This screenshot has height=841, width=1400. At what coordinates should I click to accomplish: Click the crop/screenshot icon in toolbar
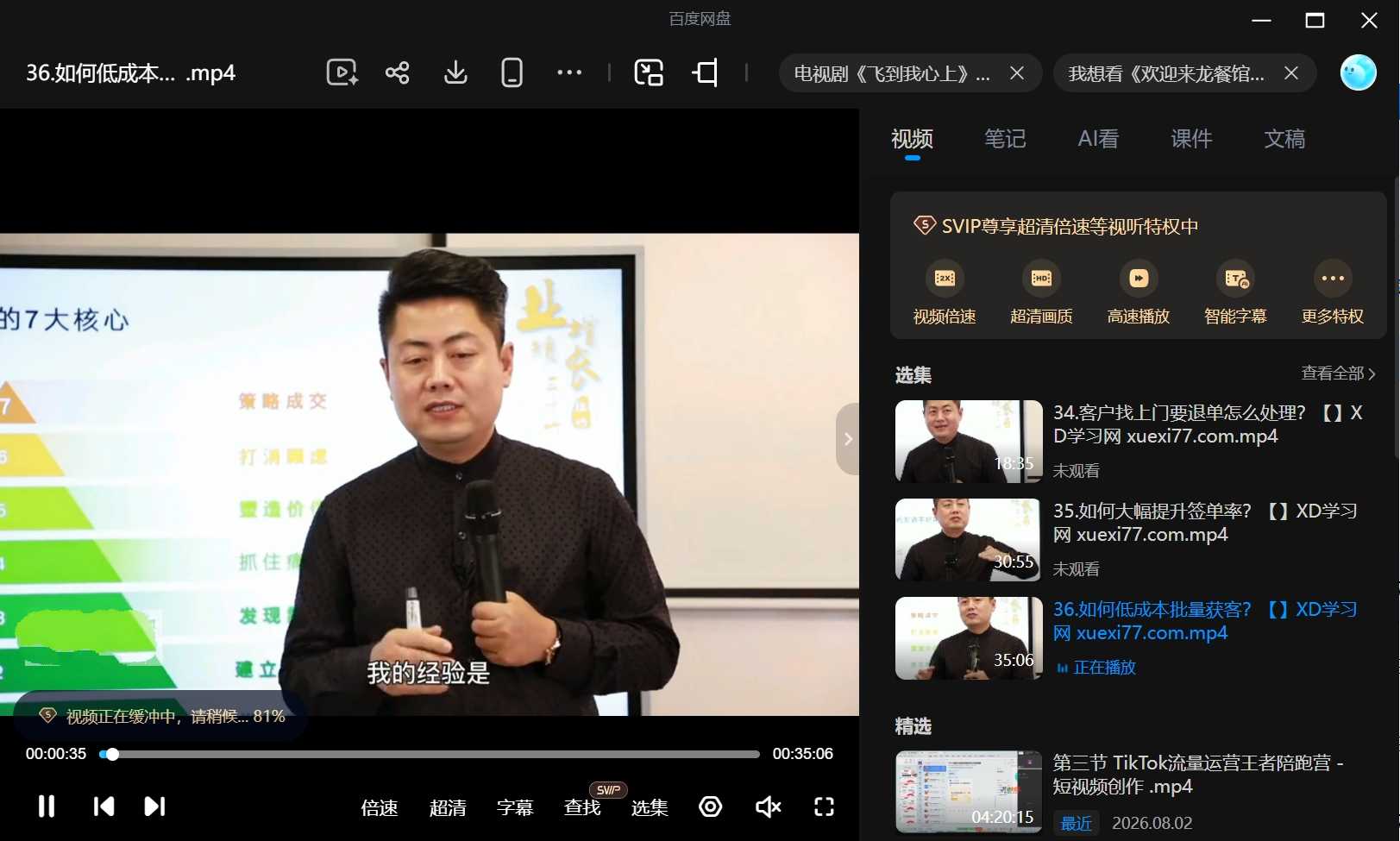(706, 72)
